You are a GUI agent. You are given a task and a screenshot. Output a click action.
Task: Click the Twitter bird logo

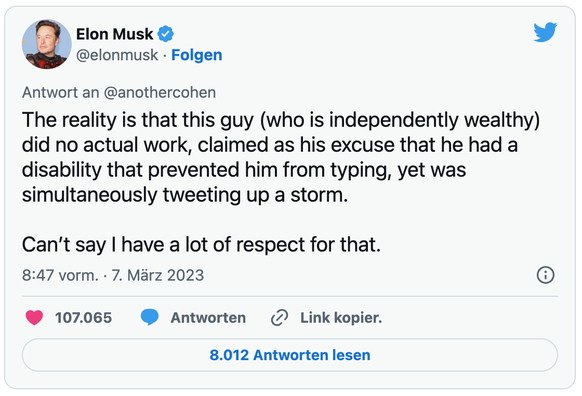pyautogui.click(x=545, y=32)
